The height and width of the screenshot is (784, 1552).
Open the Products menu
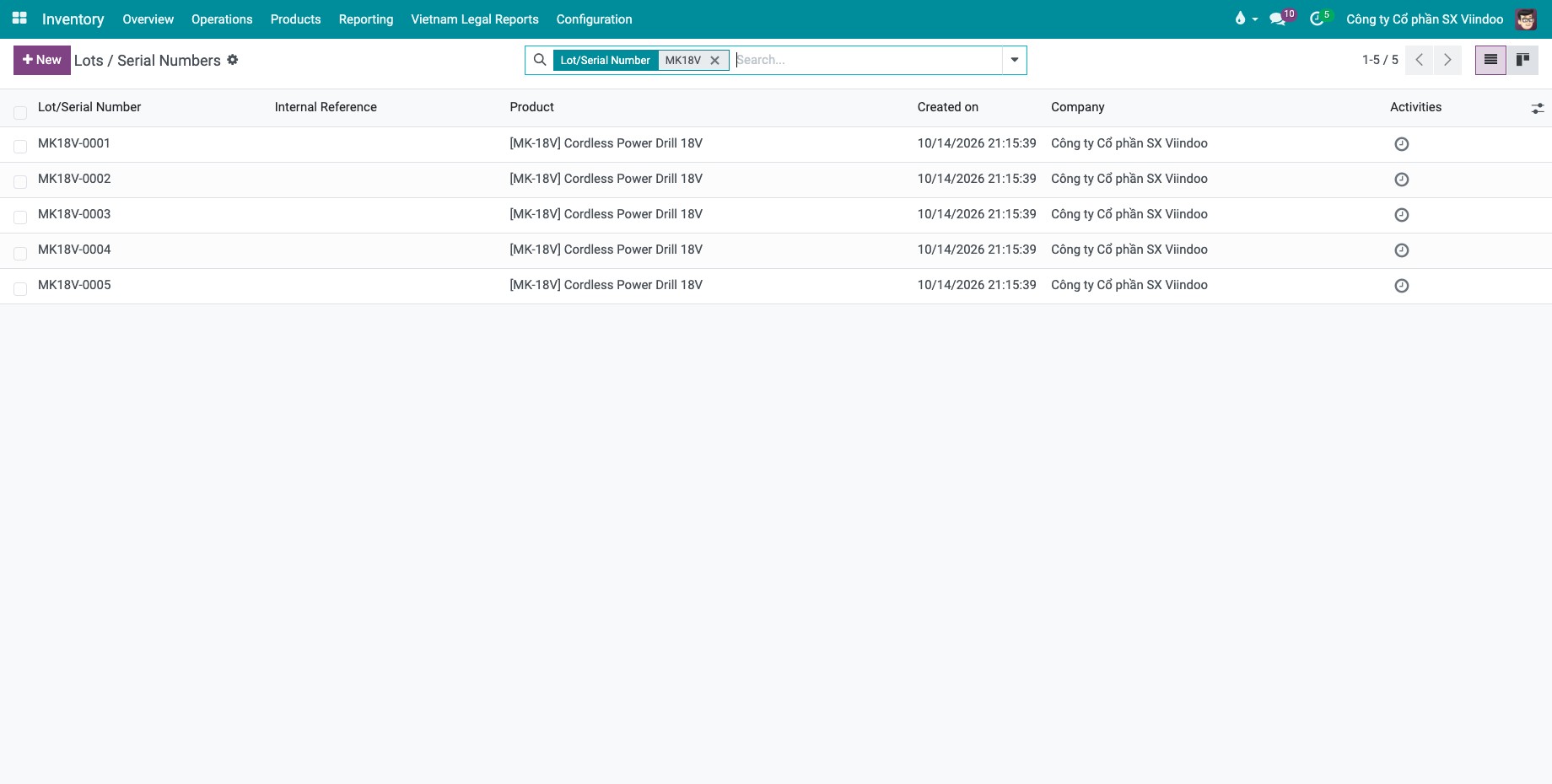295,19
